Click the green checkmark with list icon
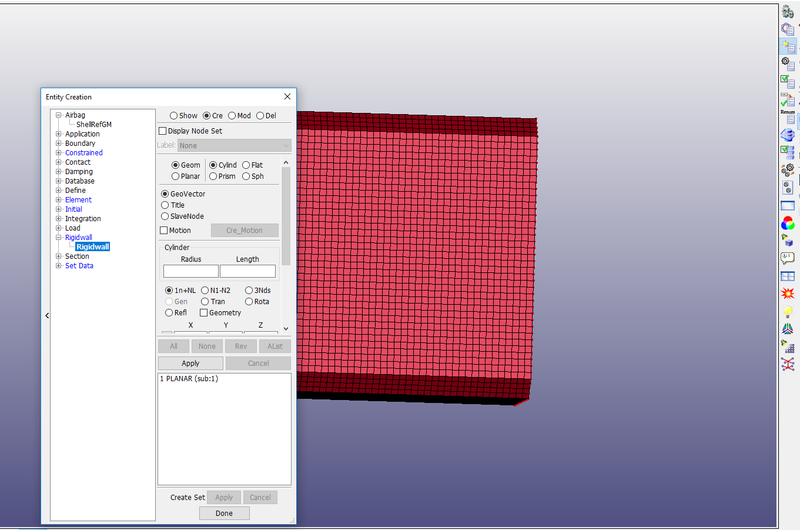This screenshot has height=530, width=800. (x=788, y=81)
